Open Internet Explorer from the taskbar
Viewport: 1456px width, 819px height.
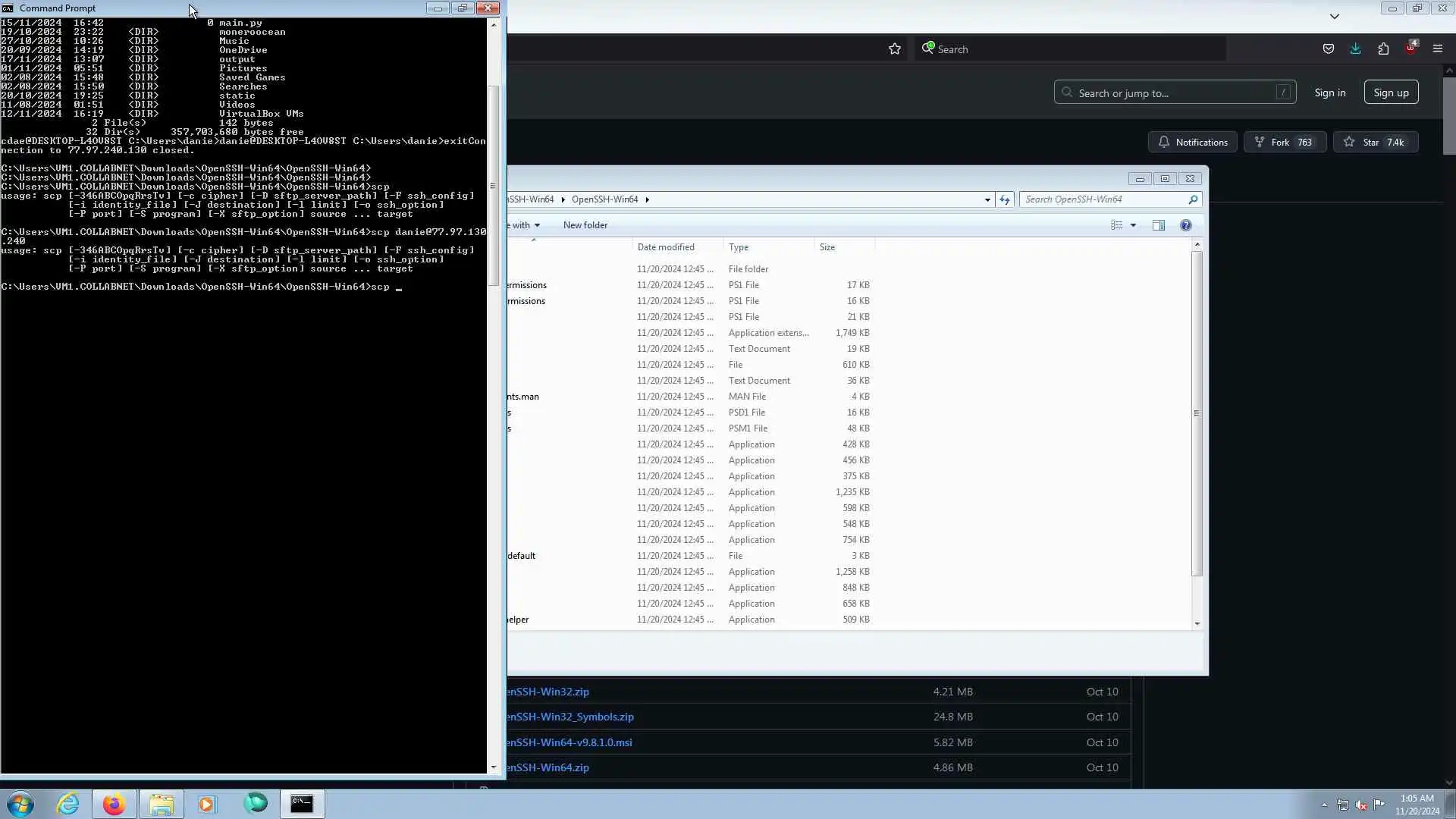(x=68, y=804)
